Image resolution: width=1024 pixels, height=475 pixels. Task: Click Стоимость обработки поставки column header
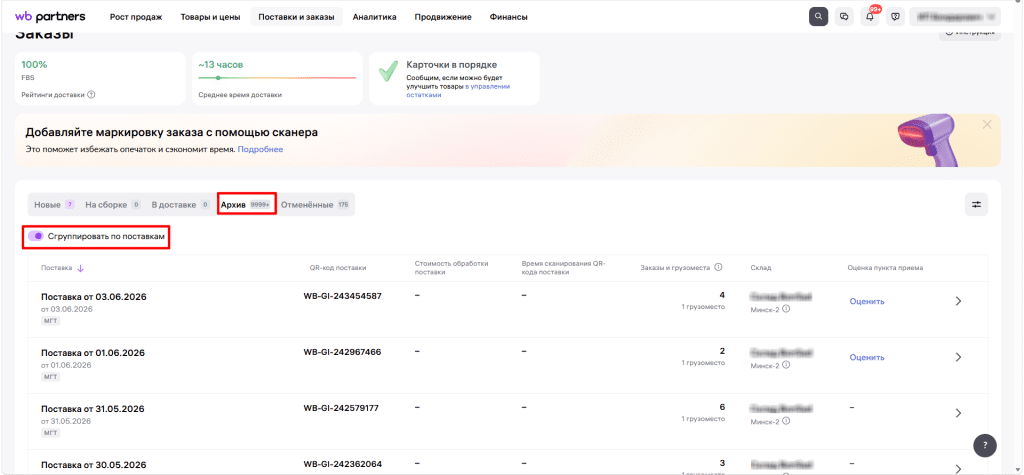(451, 268)
